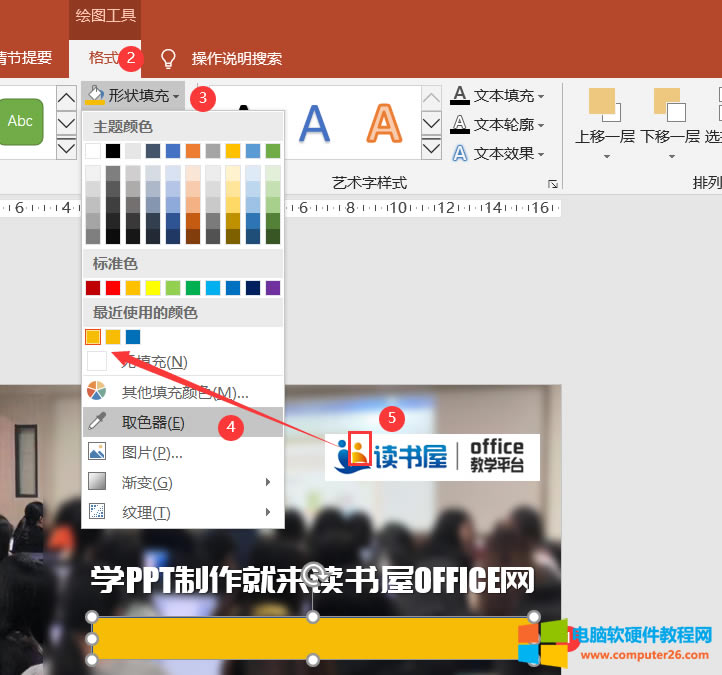The image size is (722, 675).
Task: Select the blue recently used color
Action: tap(133, 337)
